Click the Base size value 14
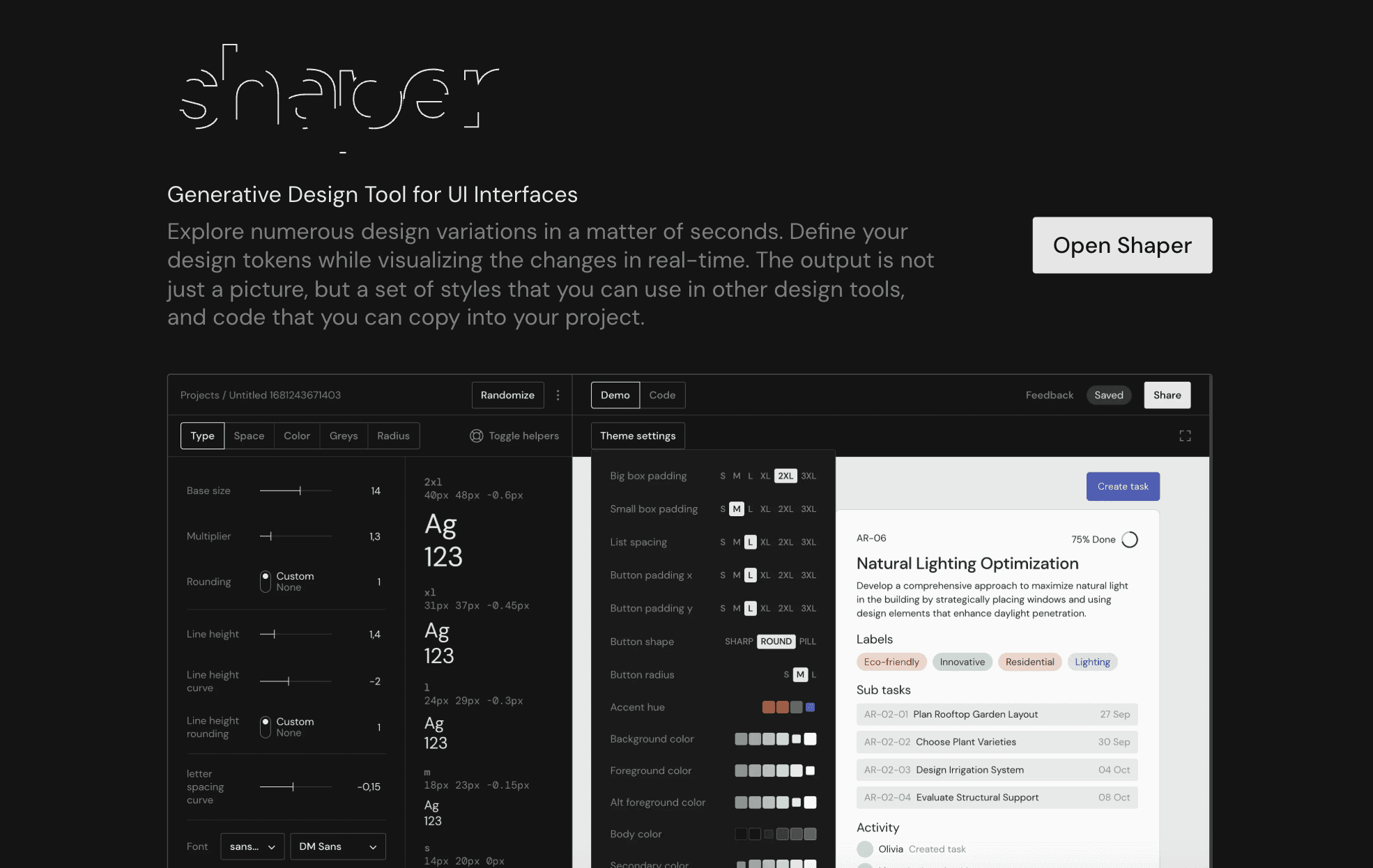The width and height of the screenshot is (1373, 868). [376, 491]
